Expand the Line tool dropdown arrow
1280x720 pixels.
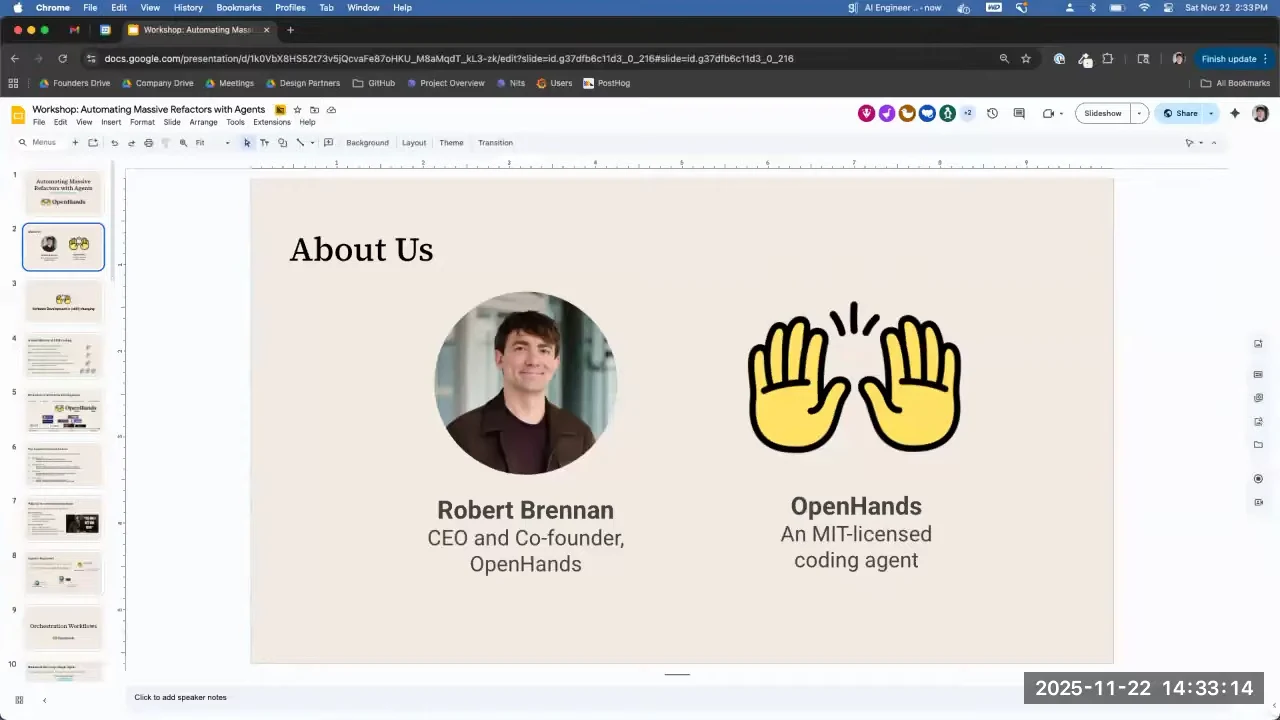pos(312,143)
